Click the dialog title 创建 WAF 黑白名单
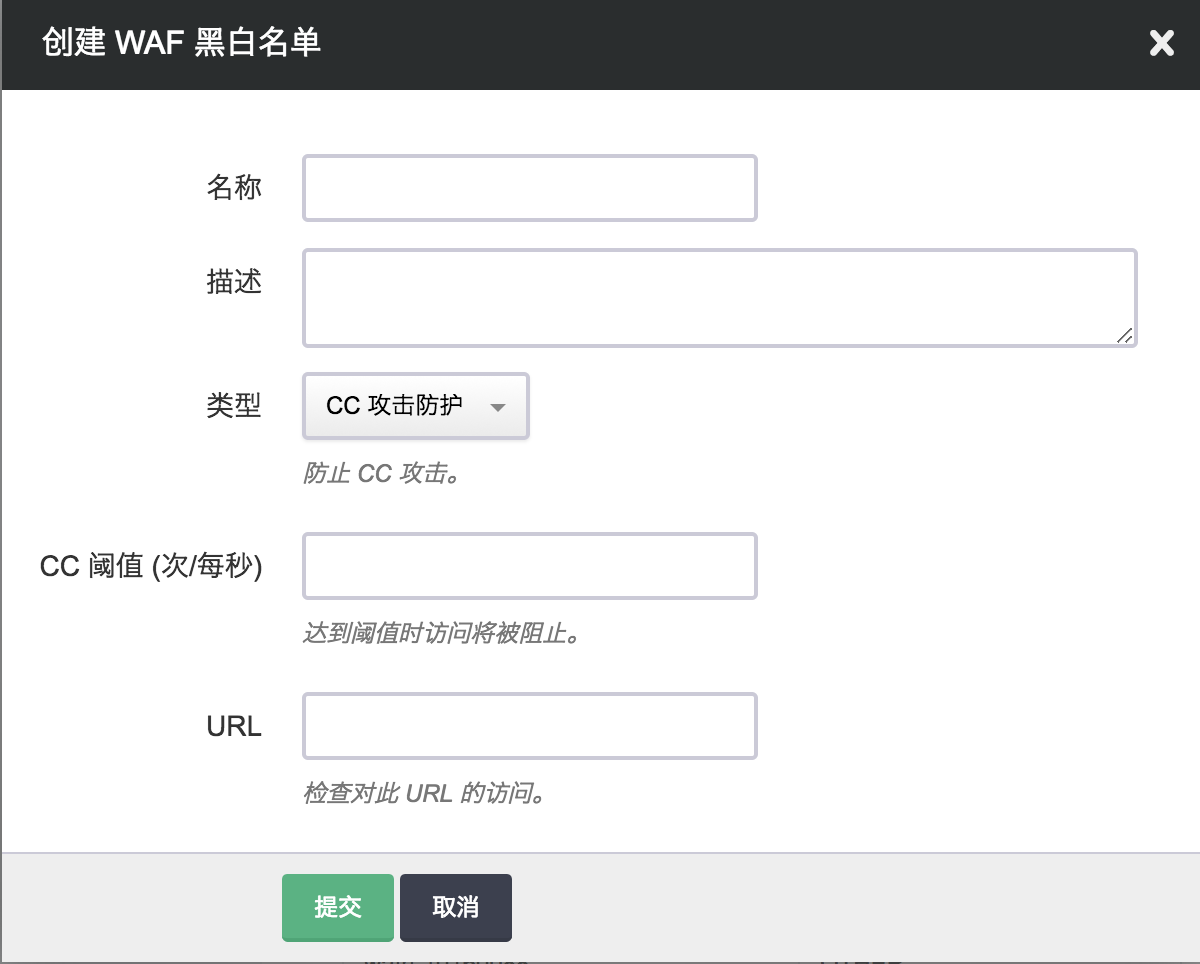 click(181, 44)
